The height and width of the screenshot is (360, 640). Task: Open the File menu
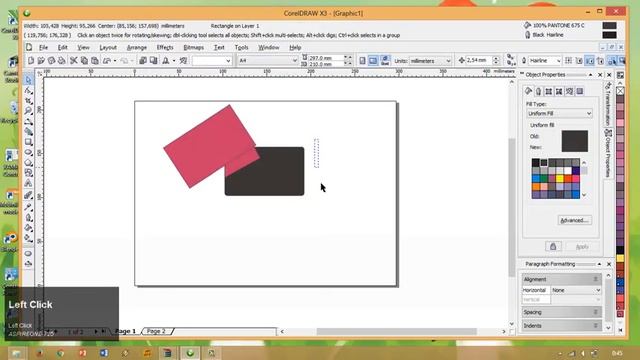(x=43, y=48)
